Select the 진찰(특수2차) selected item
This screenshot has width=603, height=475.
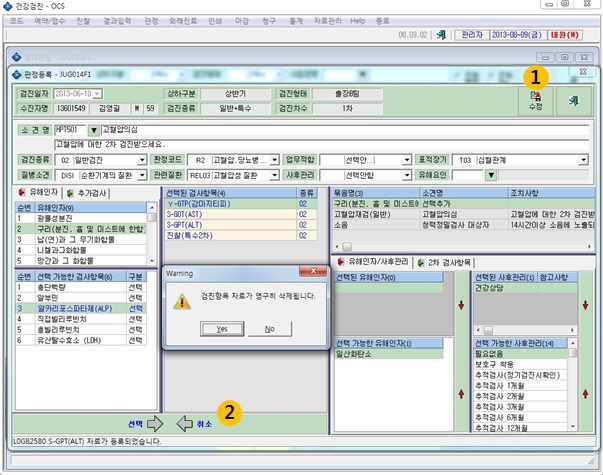(x=241, y=235)
